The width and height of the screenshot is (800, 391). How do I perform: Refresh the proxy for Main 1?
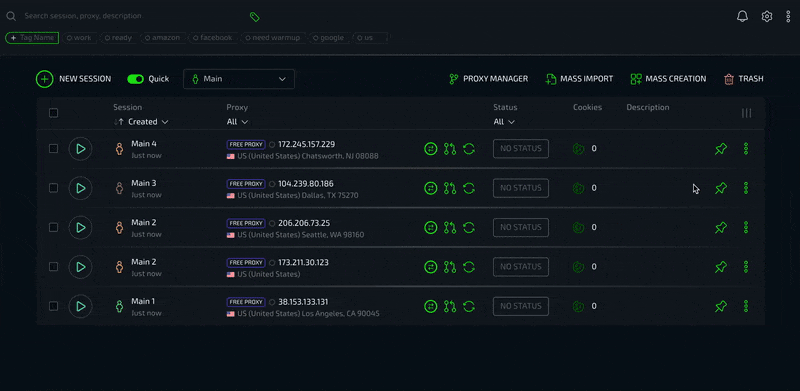click(469, 306)
